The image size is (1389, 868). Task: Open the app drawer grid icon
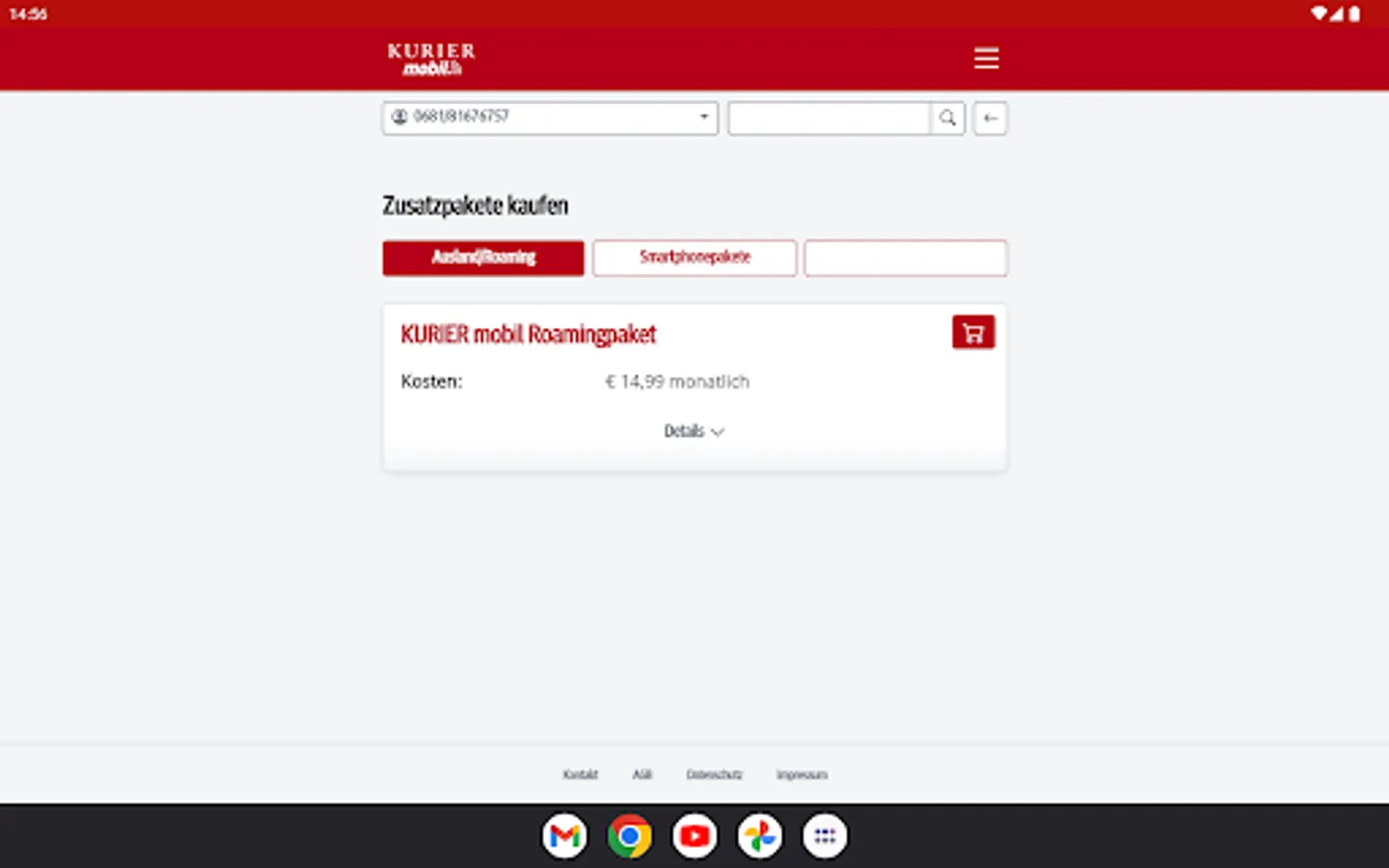tap(825, 836)
